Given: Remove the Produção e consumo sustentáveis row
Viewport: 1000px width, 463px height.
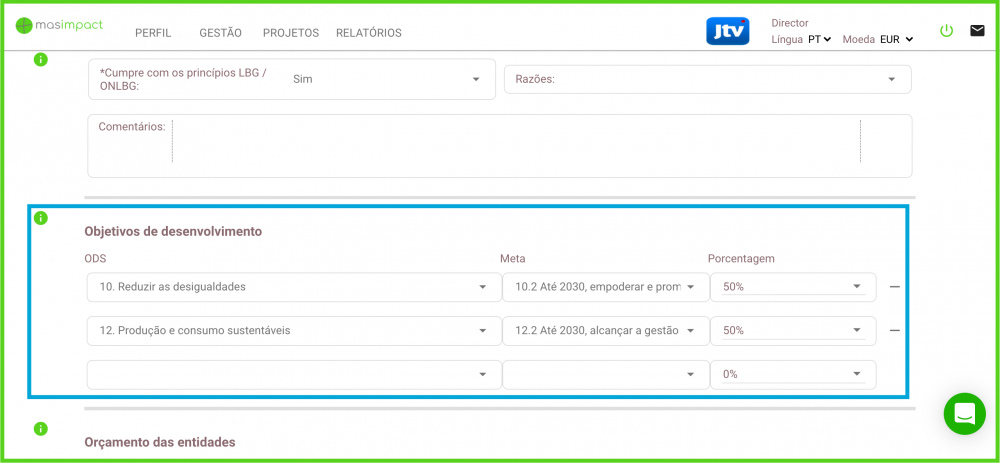Looking at the screenshot, I should point(894,330).
